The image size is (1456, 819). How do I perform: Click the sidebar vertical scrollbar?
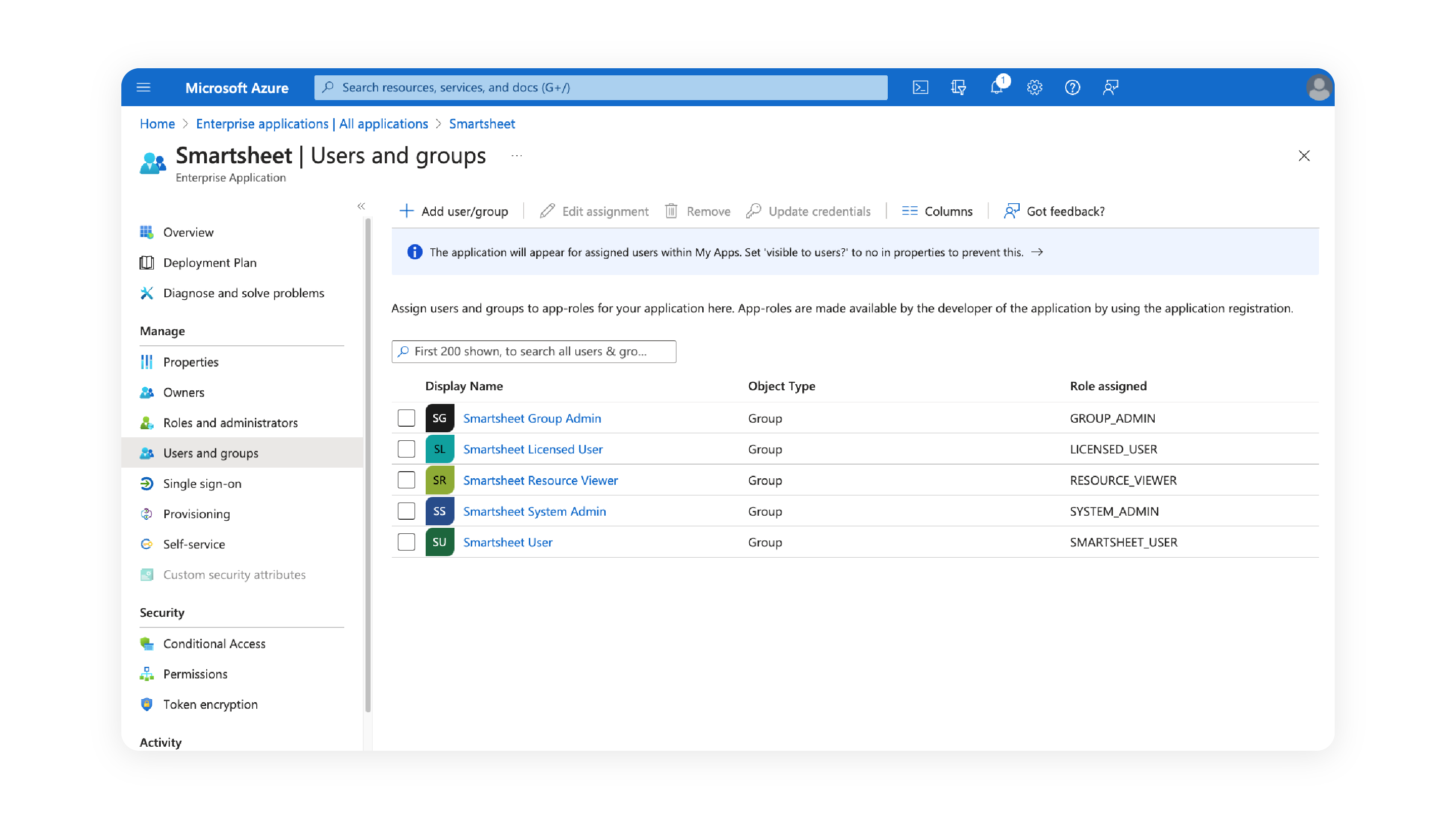tap(368, 464)
